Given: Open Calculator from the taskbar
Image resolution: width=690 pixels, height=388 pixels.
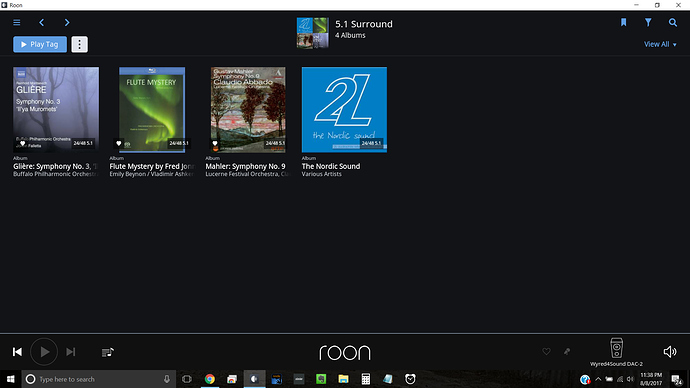Looking at the screenshot, I should click(366, 379).
